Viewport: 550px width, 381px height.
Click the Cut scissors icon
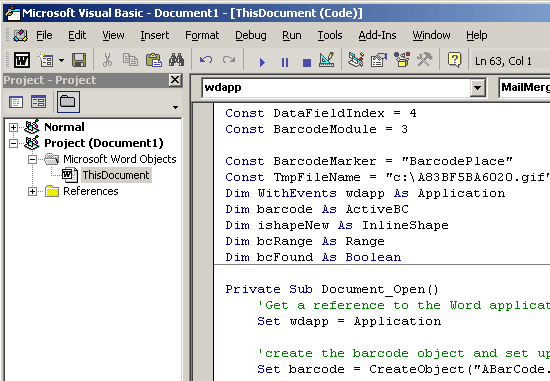coord(107,60)
